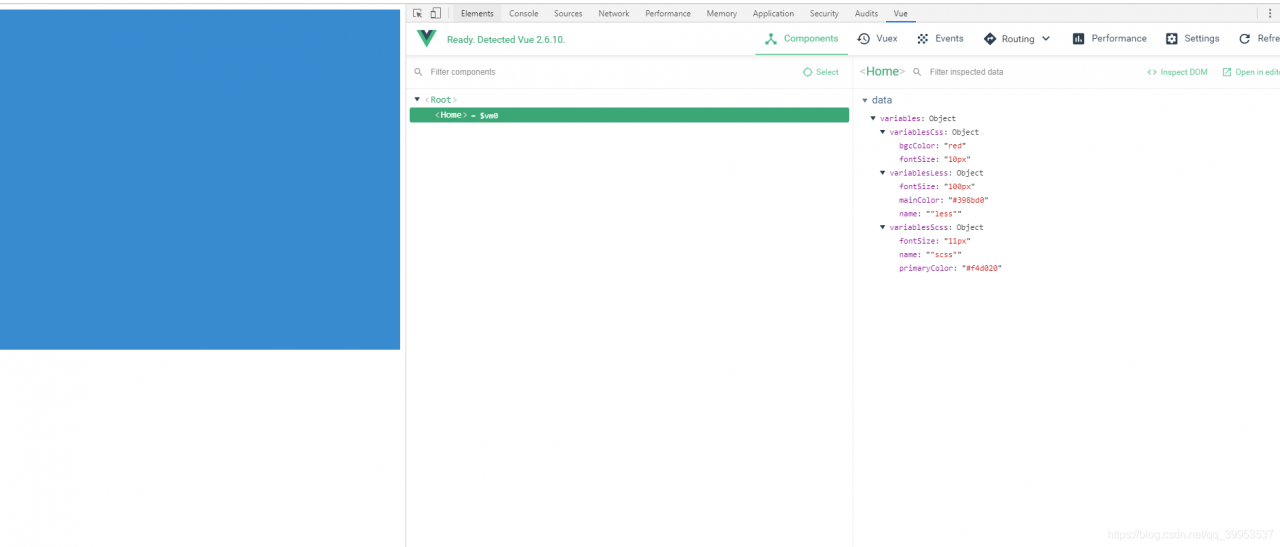Image resolution: width=1280 pixels, height=547 pixels.
Task: Switch to the Vuex tab
Action: pyautogui.click(x=877, y=39)
